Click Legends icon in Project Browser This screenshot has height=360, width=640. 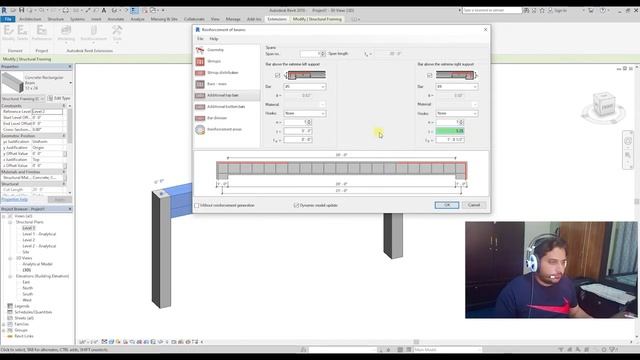[10, 306]
